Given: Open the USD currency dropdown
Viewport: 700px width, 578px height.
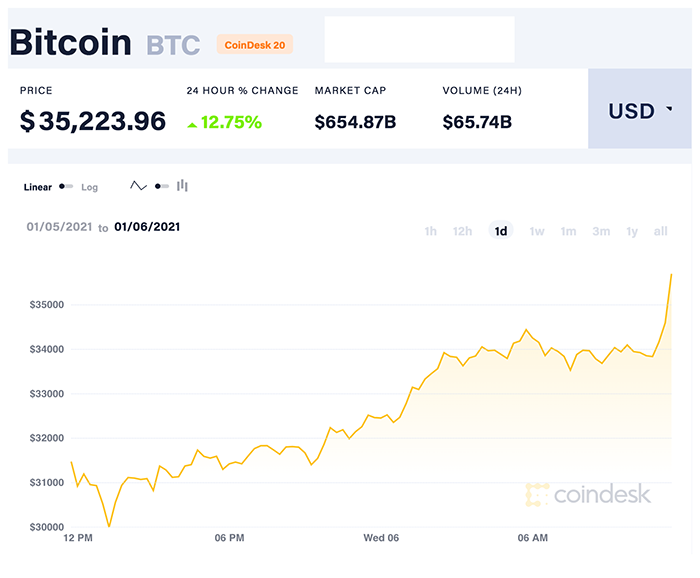Looking at the screenshot, I should click(640, 110).
